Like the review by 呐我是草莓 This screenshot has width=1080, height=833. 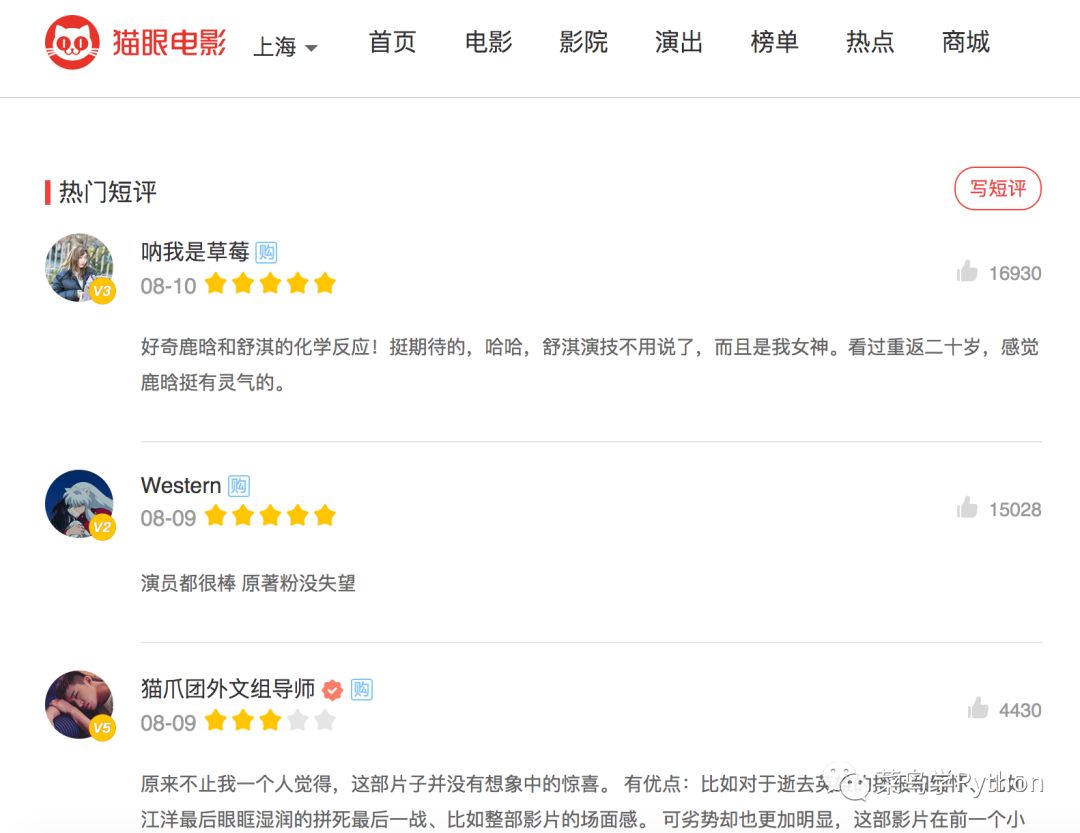point(967,272)
